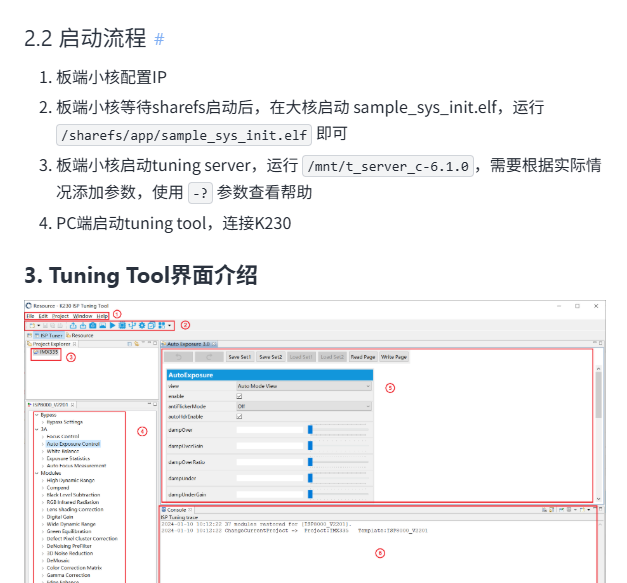Open the view Auto Mode View dropdown

303,385
